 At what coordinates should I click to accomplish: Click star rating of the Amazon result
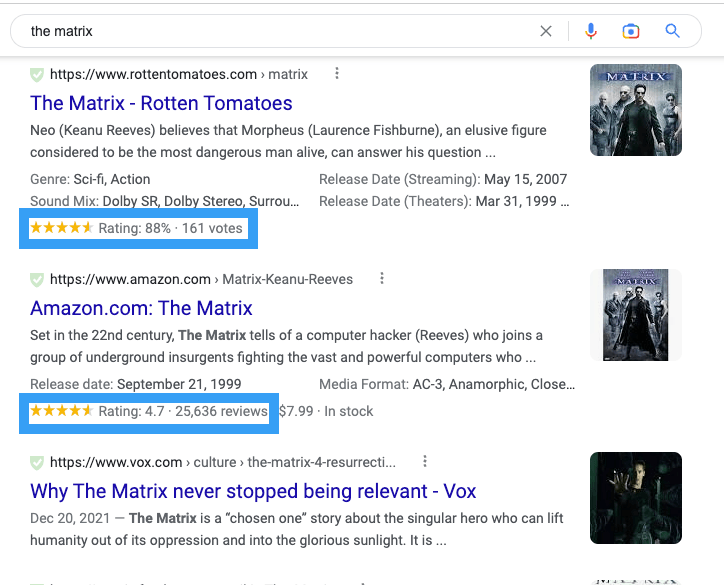pos(61,410)
